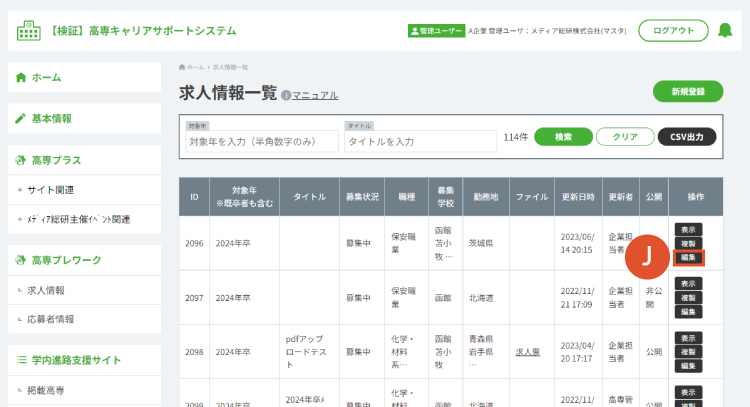Click the 新規登録 button
Screen dimensions: 750x407
pos(688,91)
